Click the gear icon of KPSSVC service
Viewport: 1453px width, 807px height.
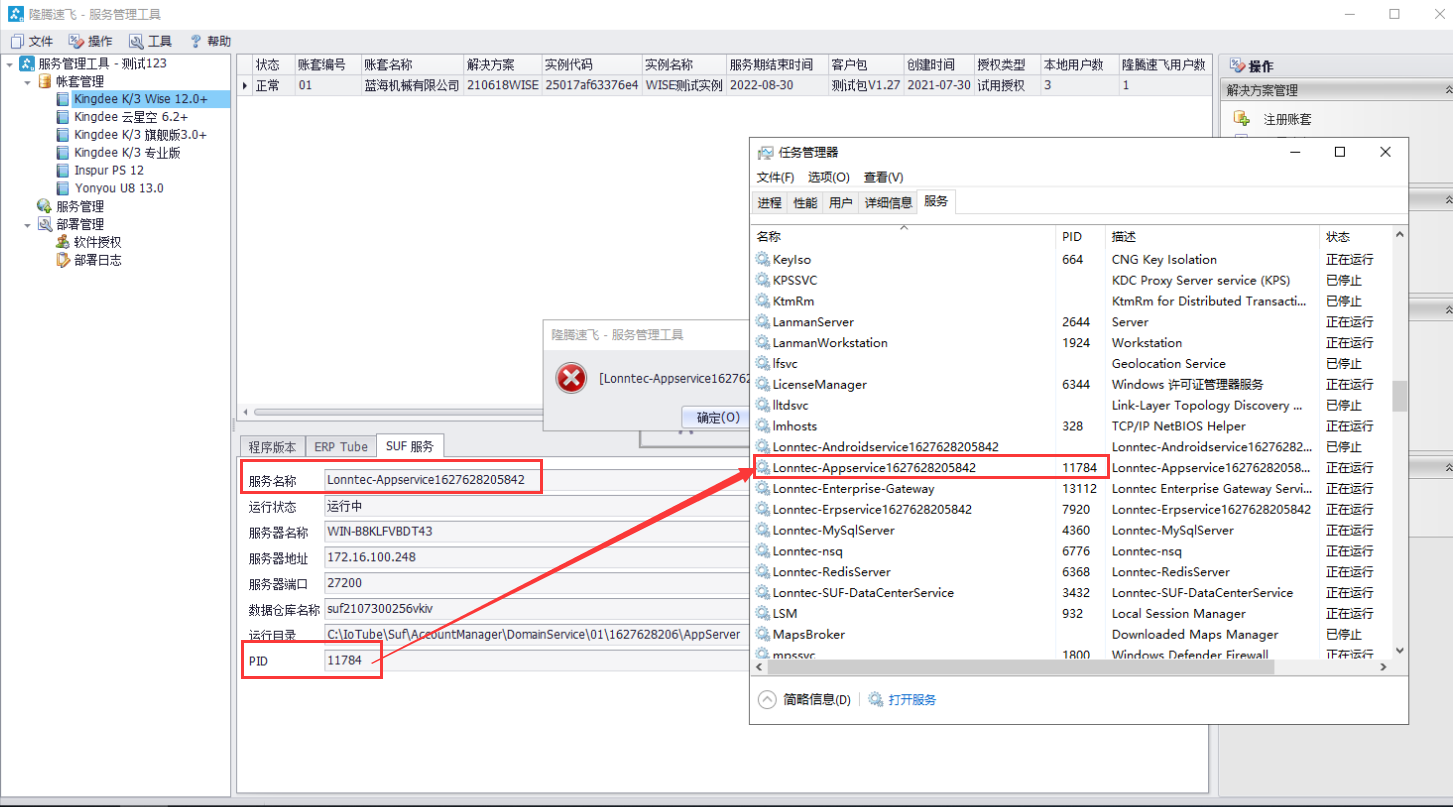(763, 280)
